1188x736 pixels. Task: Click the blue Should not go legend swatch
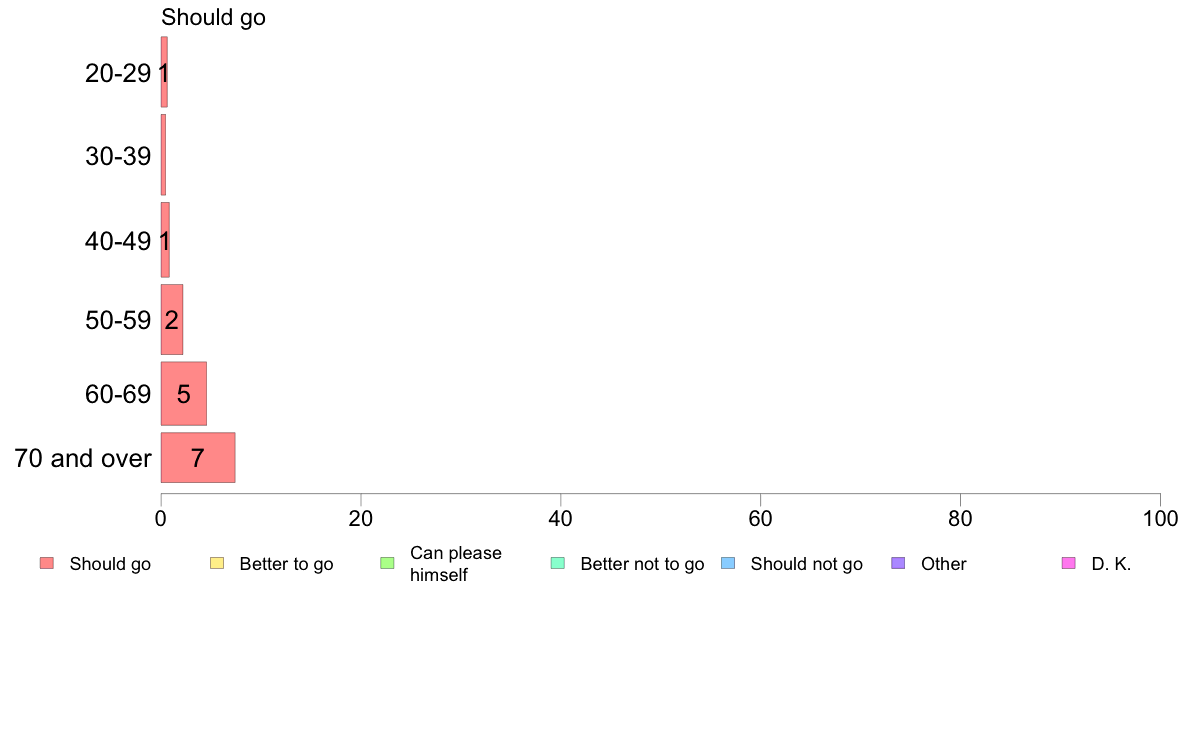(728, 563)
